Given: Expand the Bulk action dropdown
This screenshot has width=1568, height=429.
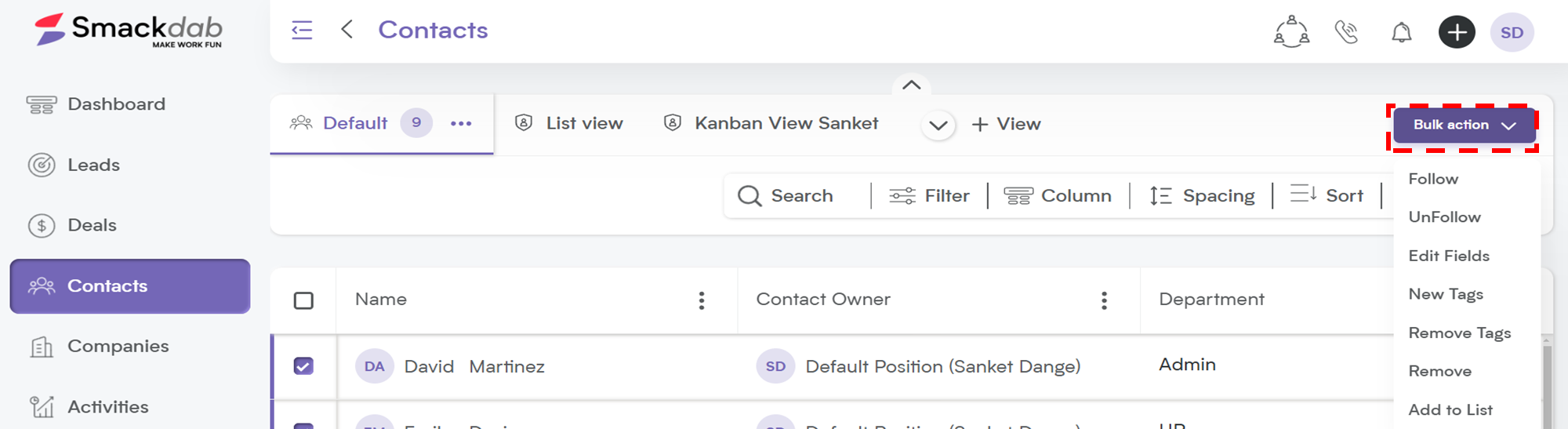Looking at the screenshot, I should click(1464, 125).
